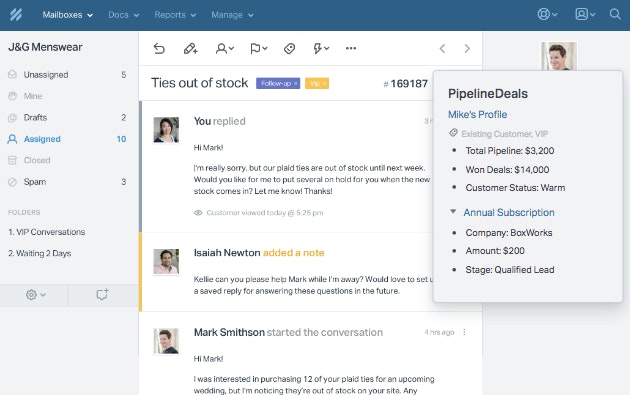
Task: Click 'Won Deals: $14,000' entry
Action: click(x=507, y=170)
